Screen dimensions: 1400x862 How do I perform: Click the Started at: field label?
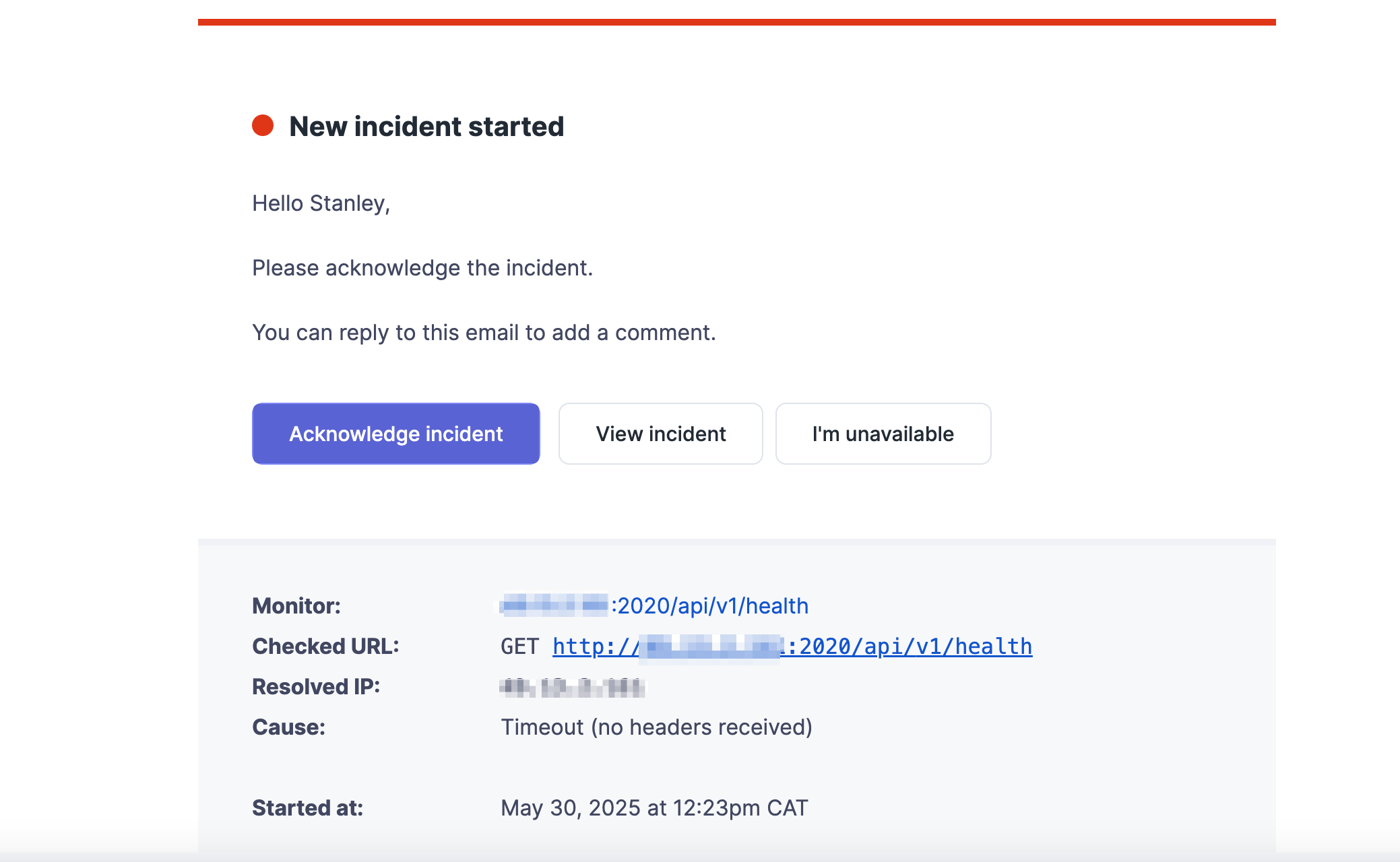pos(307,808)
